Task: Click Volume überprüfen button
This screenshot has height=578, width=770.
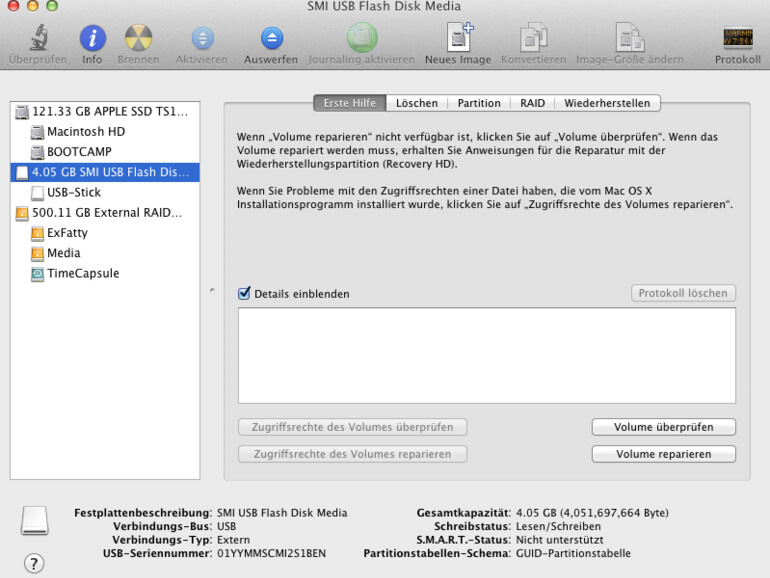Action: click(663, 427)
